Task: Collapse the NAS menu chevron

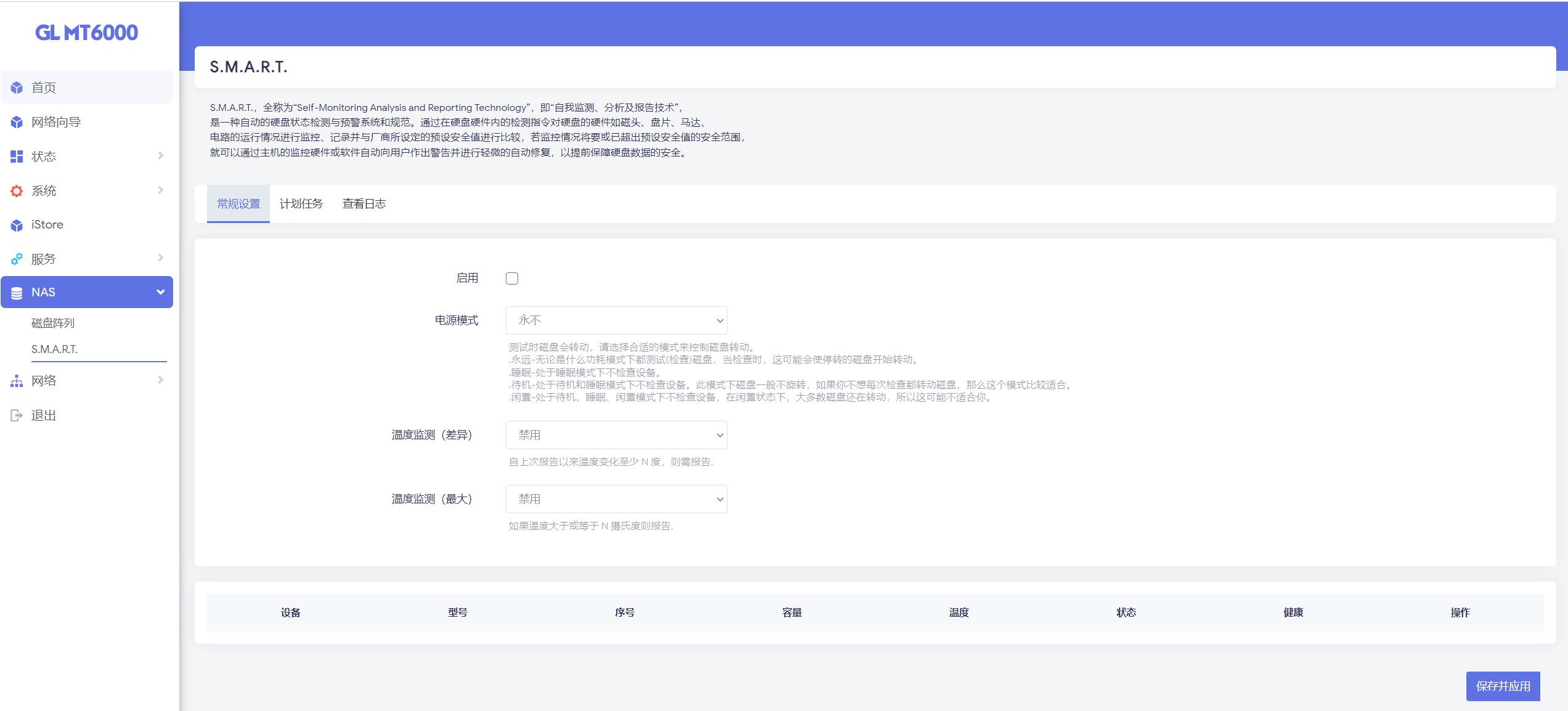Action: point(161,292)
